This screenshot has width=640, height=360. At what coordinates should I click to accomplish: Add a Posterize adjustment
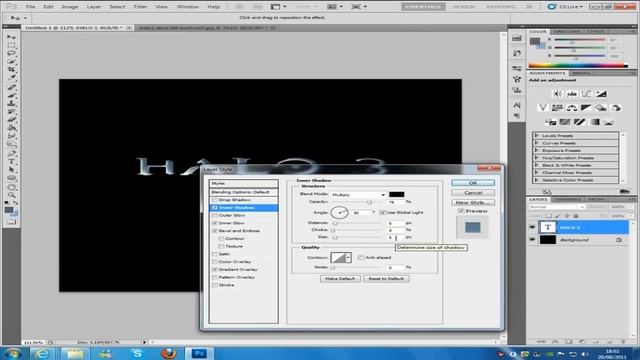(564, 122)
